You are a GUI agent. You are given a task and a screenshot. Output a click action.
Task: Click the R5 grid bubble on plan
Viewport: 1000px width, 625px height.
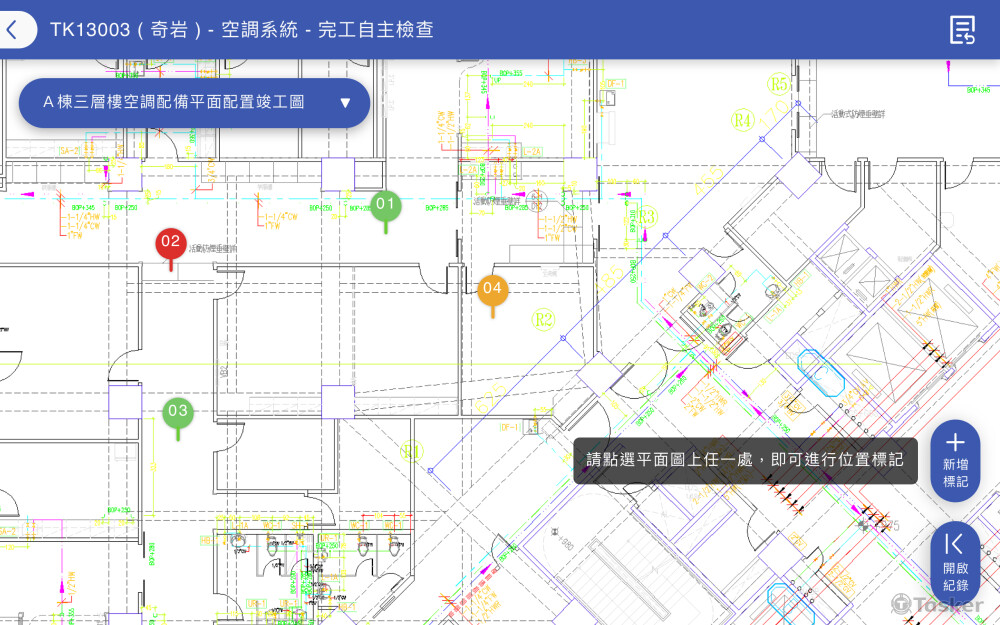(779, 84)
